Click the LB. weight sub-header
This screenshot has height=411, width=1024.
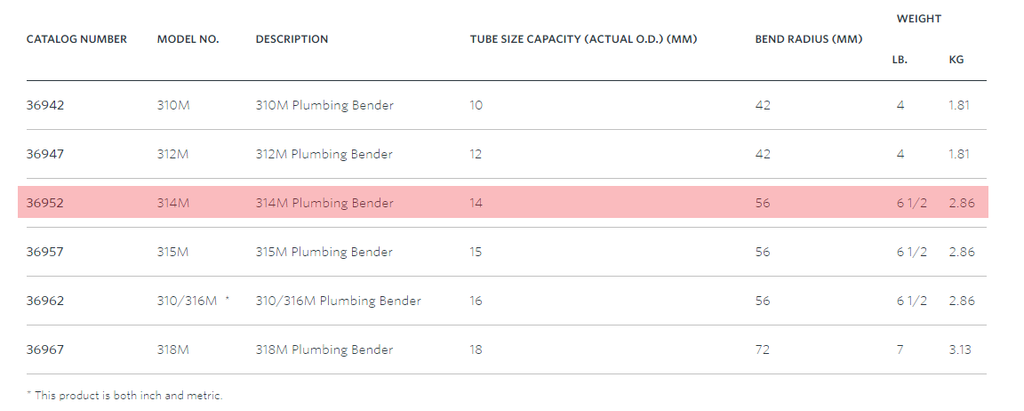click(x=900, y=60)
